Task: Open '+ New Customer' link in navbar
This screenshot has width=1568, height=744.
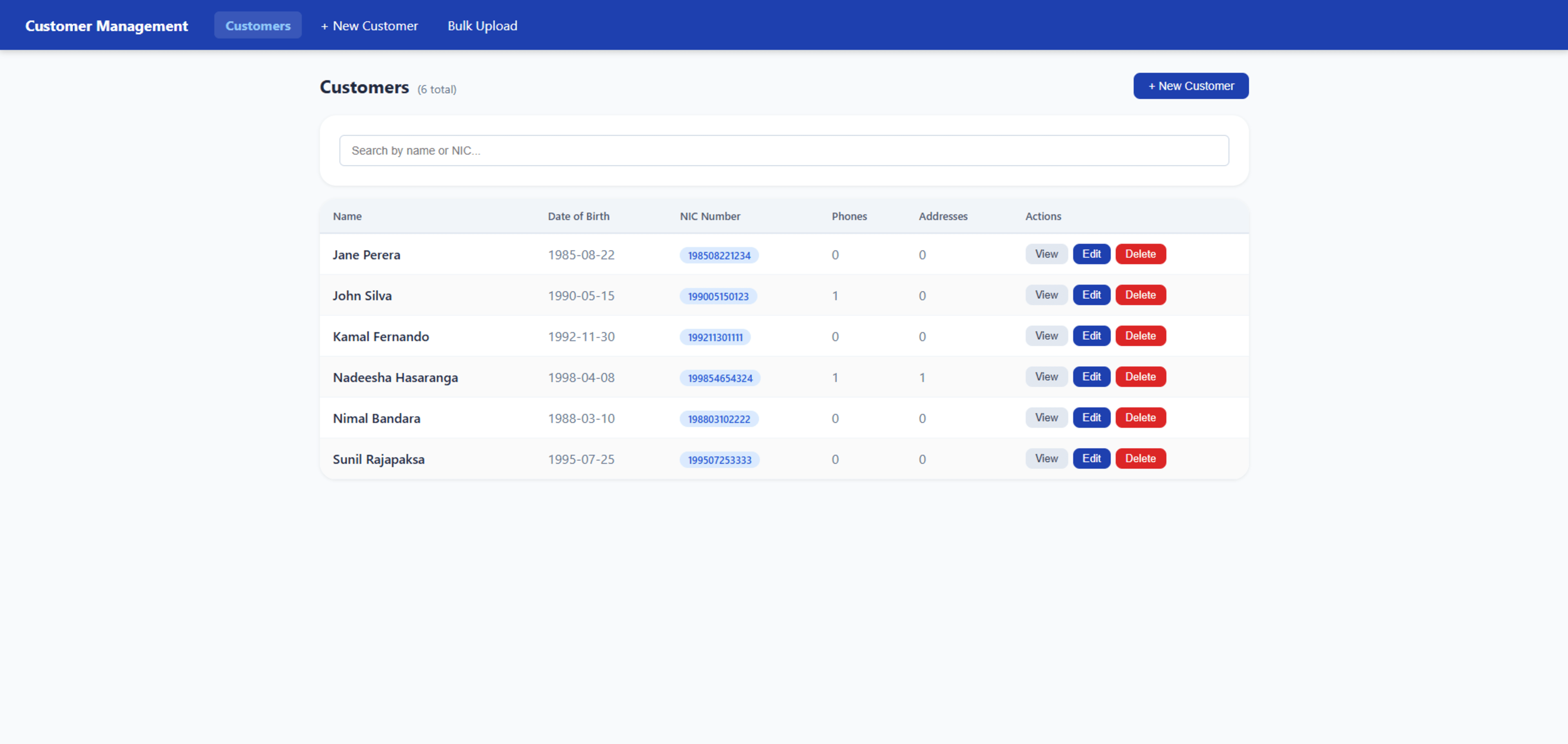Action: coord(369,26)
